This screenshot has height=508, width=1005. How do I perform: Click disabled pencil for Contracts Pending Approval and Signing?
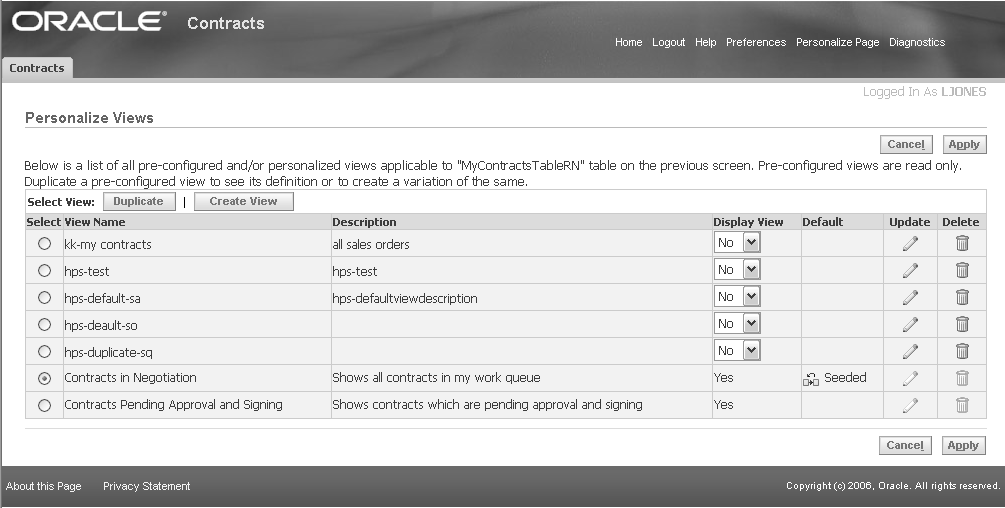coord(910,405)
